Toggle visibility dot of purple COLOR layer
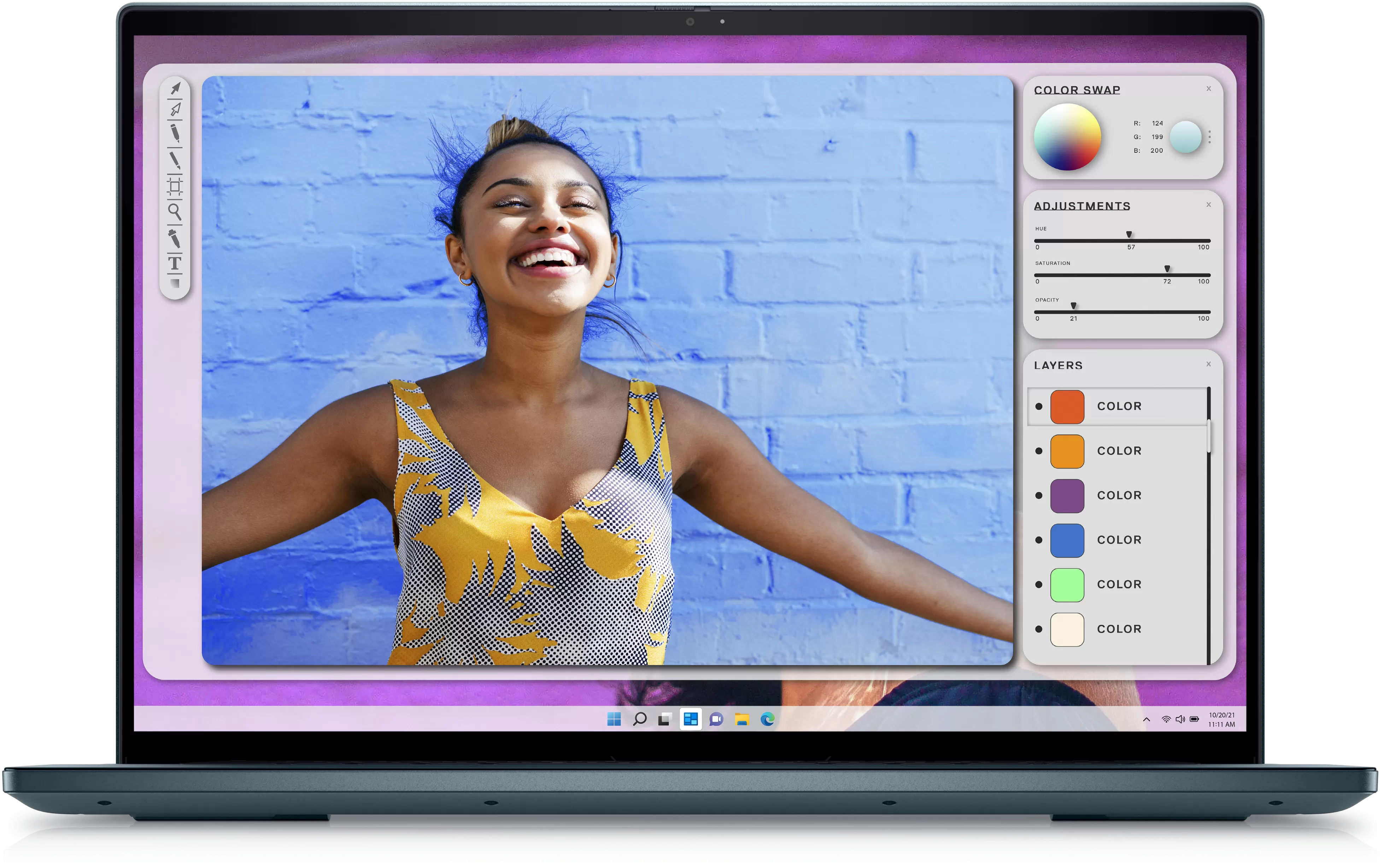The height and width of the screenshot is (868, 1384). (x=1038, y=495)
